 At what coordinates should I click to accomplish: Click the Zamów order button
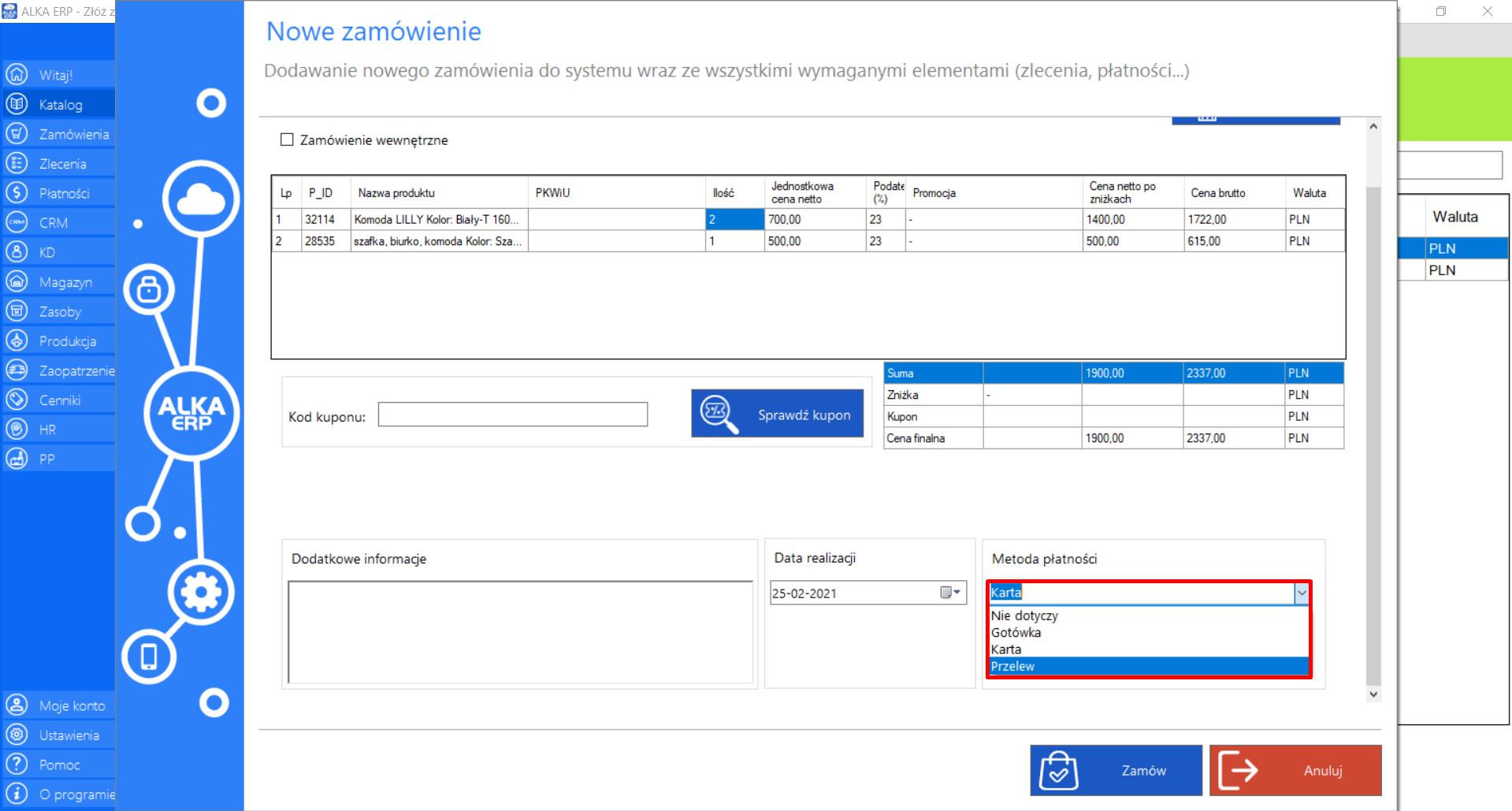[x=1116, y=770]
